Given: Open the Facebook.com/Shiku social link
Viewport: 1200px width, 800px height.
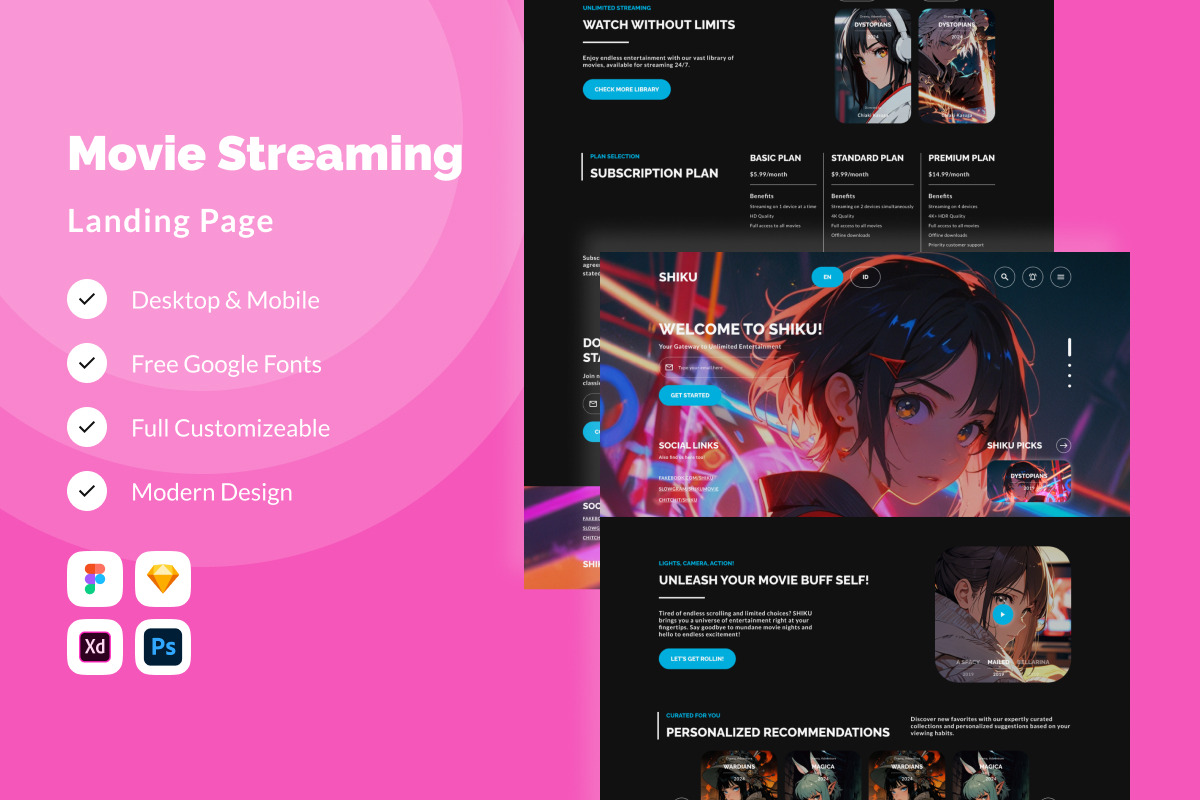Looking at the screenshot, I should tap(682, 478).
